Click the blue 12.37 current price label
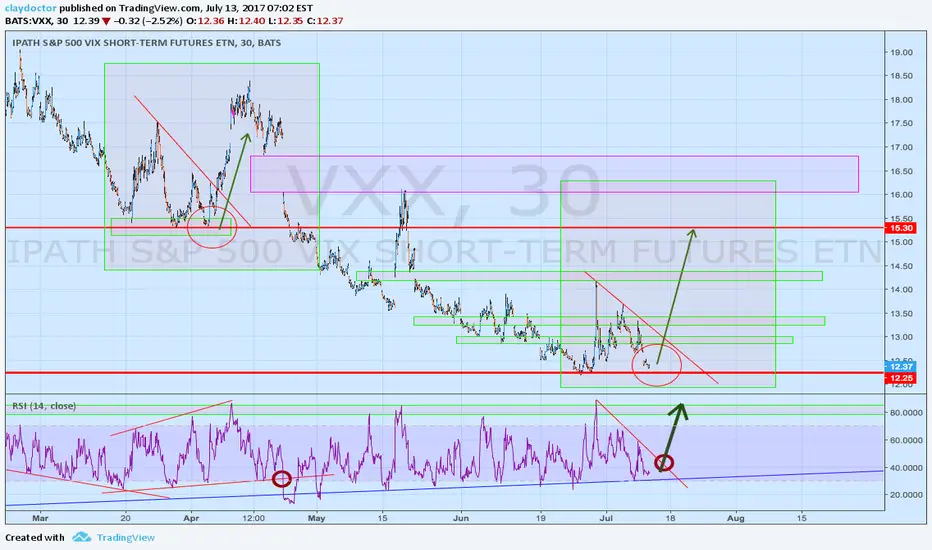Screen dimensions: 932x550 [901, 367]
